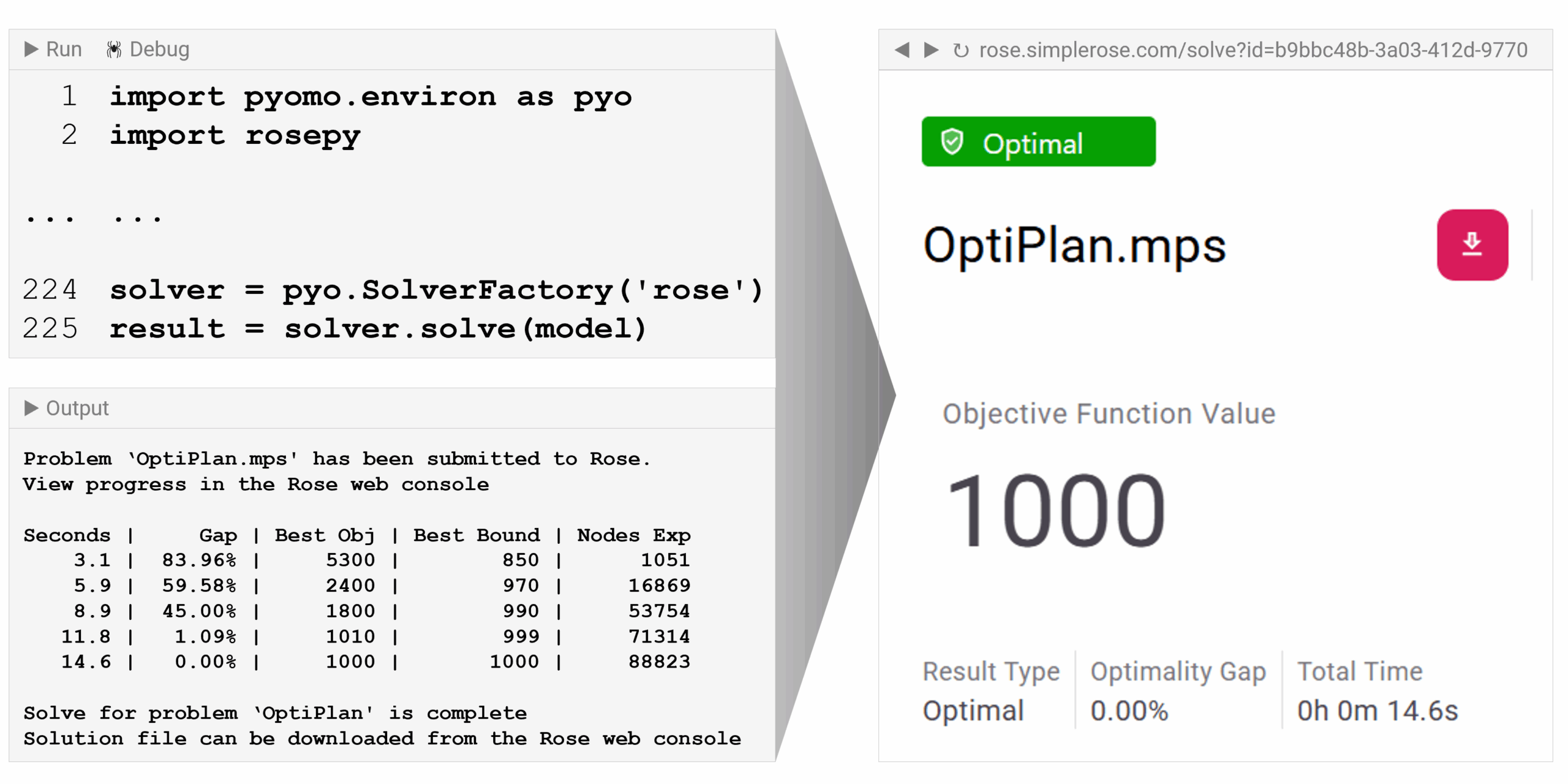This screenshot has width=1568, height=784.
Task: Click the shield check icon in Optimal badge
Action: click(952, 141)
